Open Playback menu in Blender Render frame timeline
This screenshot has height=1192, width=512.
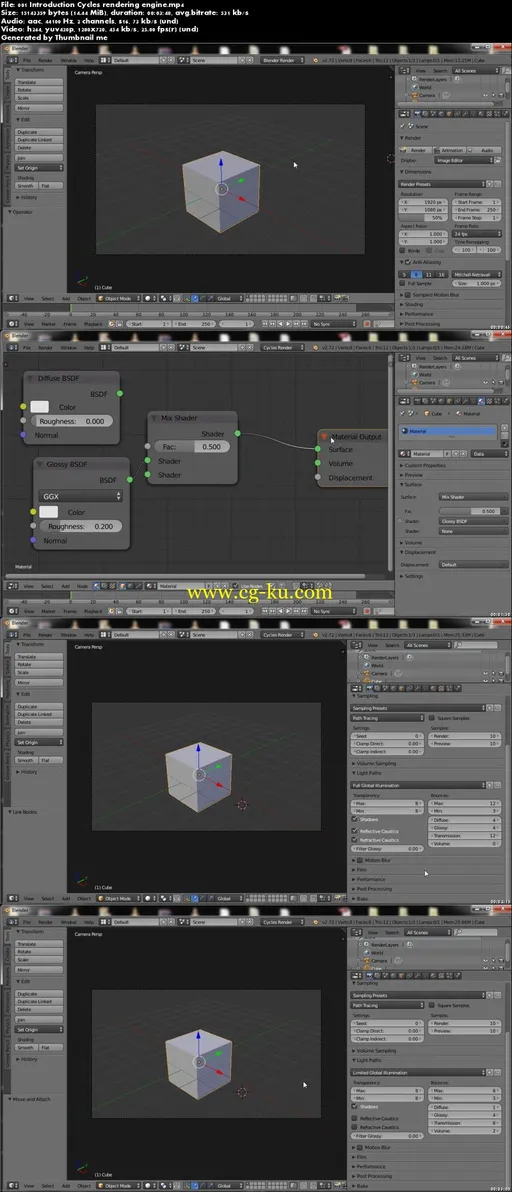[93, 323]
